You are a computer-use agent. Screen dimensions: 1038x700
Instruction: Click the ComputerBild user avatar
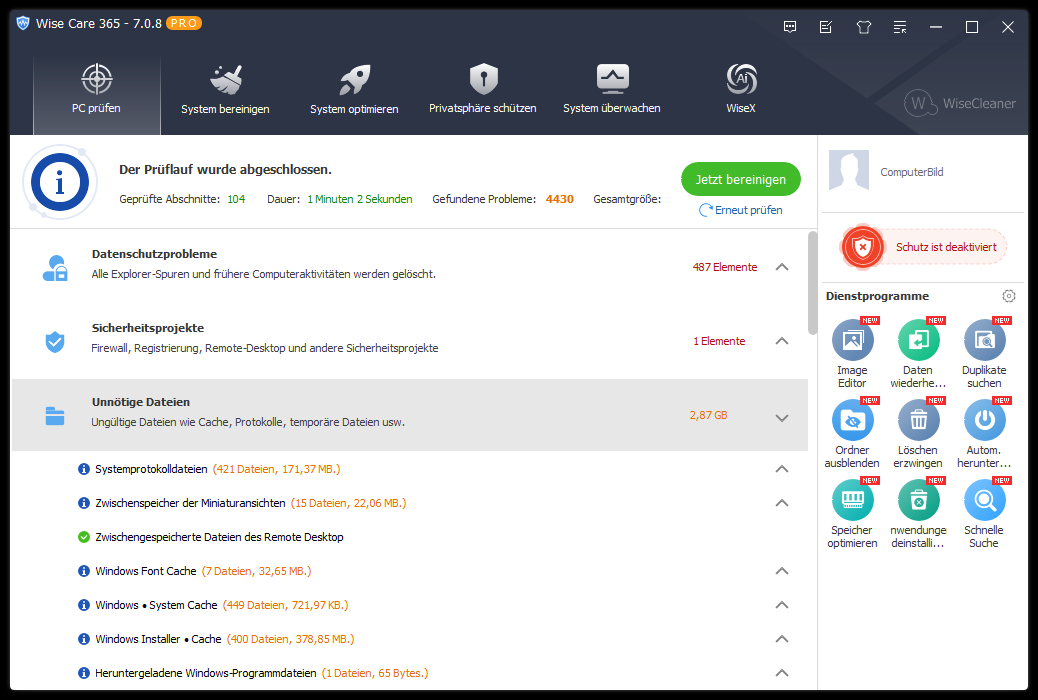[849, 170]
